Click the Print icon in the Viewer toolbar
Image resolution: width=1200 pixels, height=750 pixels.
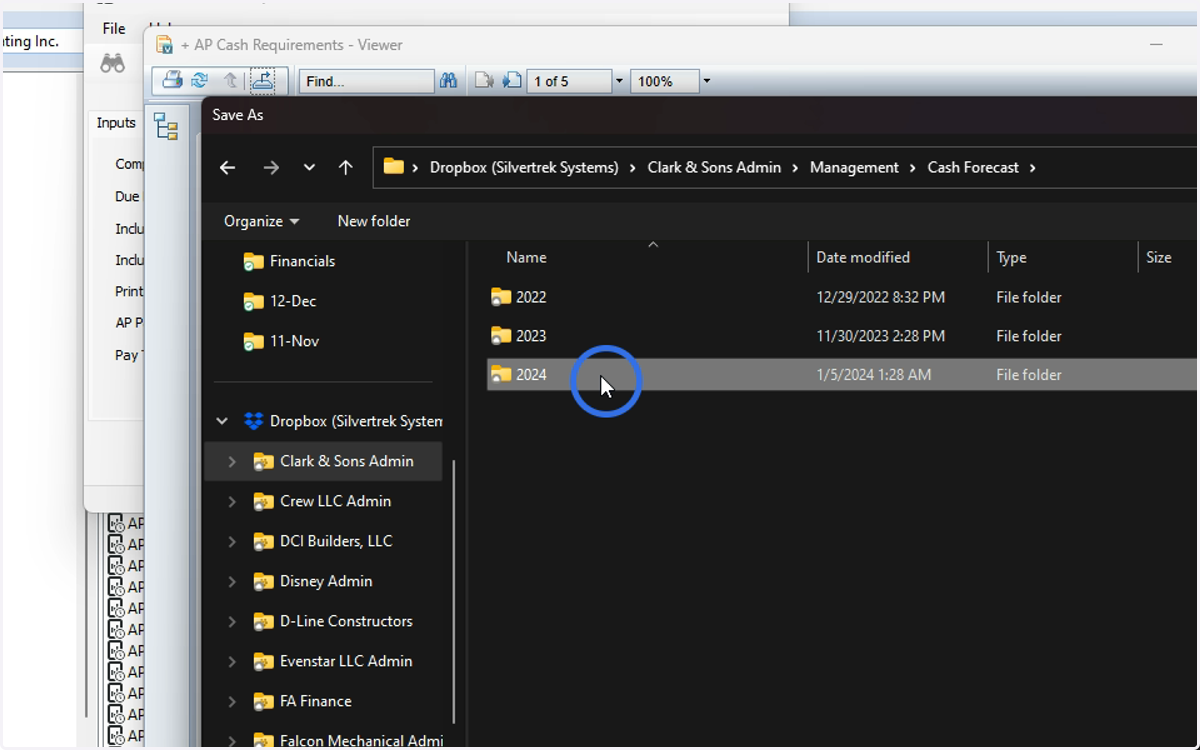pyautogui.click(x=172, y=81)
